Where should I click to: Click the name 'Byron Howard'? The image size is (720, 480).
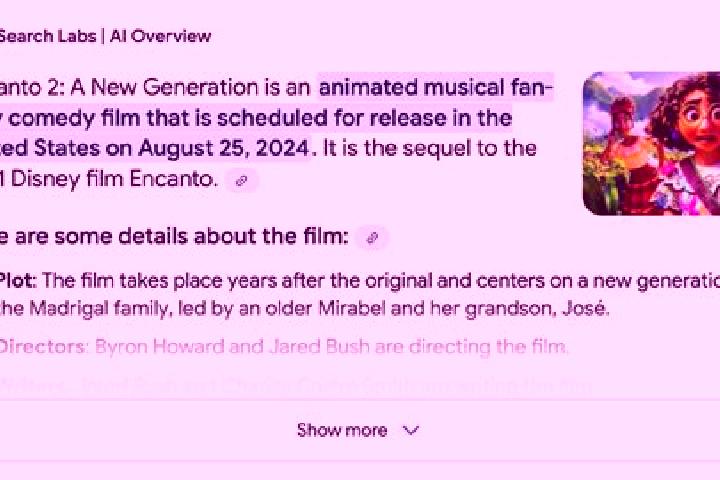(x=159, y=346)
